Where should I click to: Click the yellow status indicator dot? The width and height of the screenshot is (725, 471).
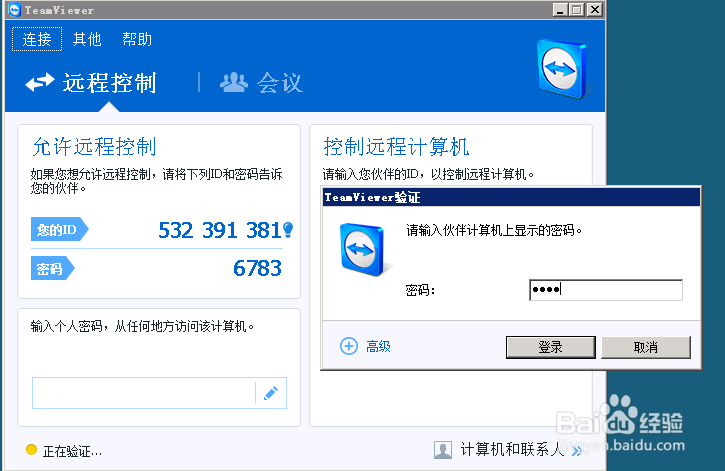31,449
